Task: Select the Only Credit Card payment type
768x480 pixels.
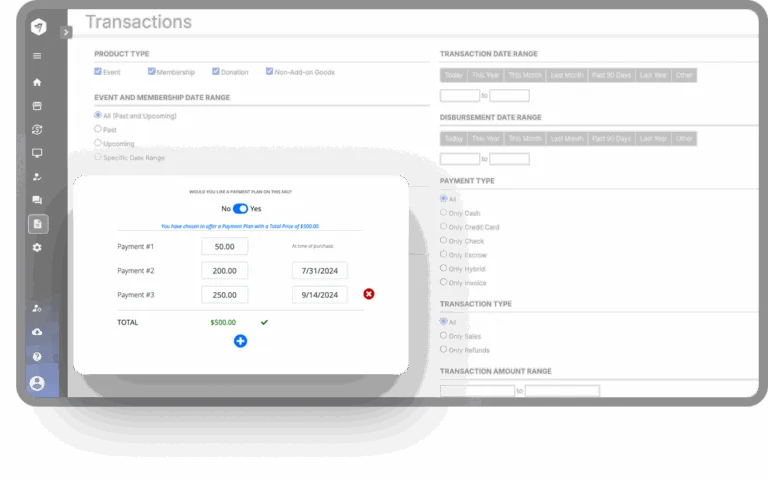Action: [x=445, y=227]
